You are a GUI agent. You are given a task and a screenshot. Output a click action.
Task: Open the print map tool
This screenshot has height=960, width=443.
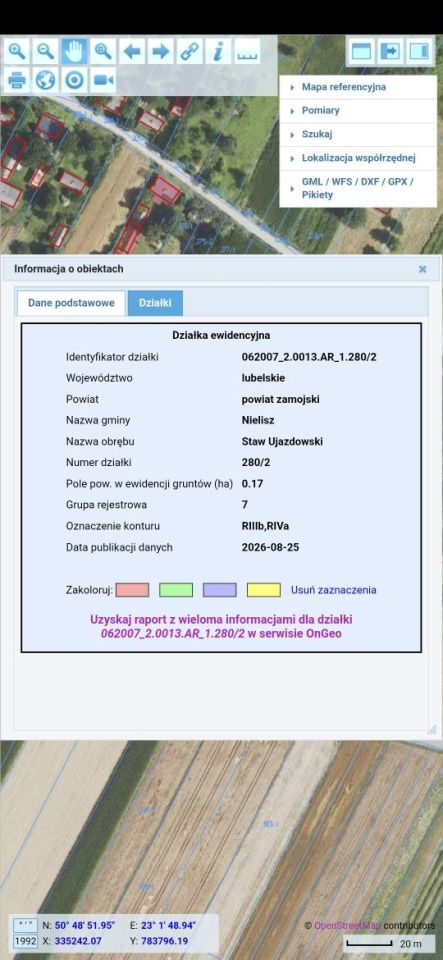click(x=17, y=80)
